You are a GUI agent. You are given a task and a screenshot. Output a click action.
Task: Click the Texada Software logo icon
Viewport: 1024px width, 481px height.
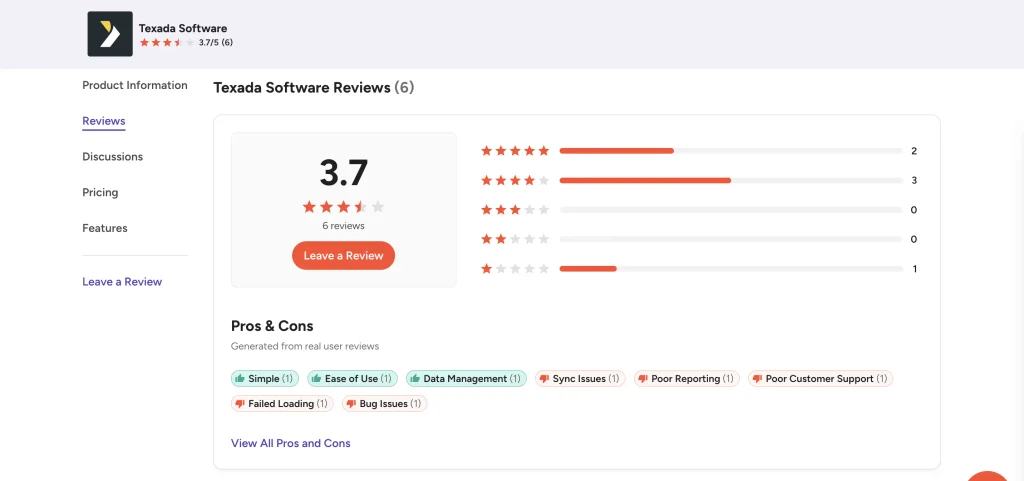point(110,34)
